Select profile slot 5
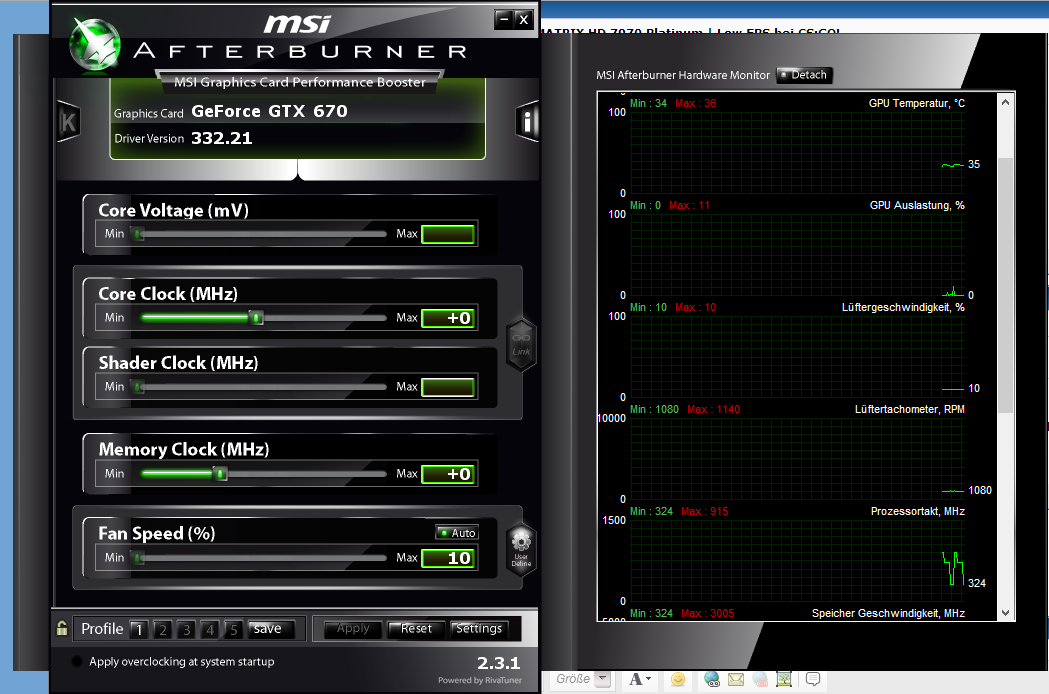This screenshot has height=694, width=1049. tap(233, 629)
